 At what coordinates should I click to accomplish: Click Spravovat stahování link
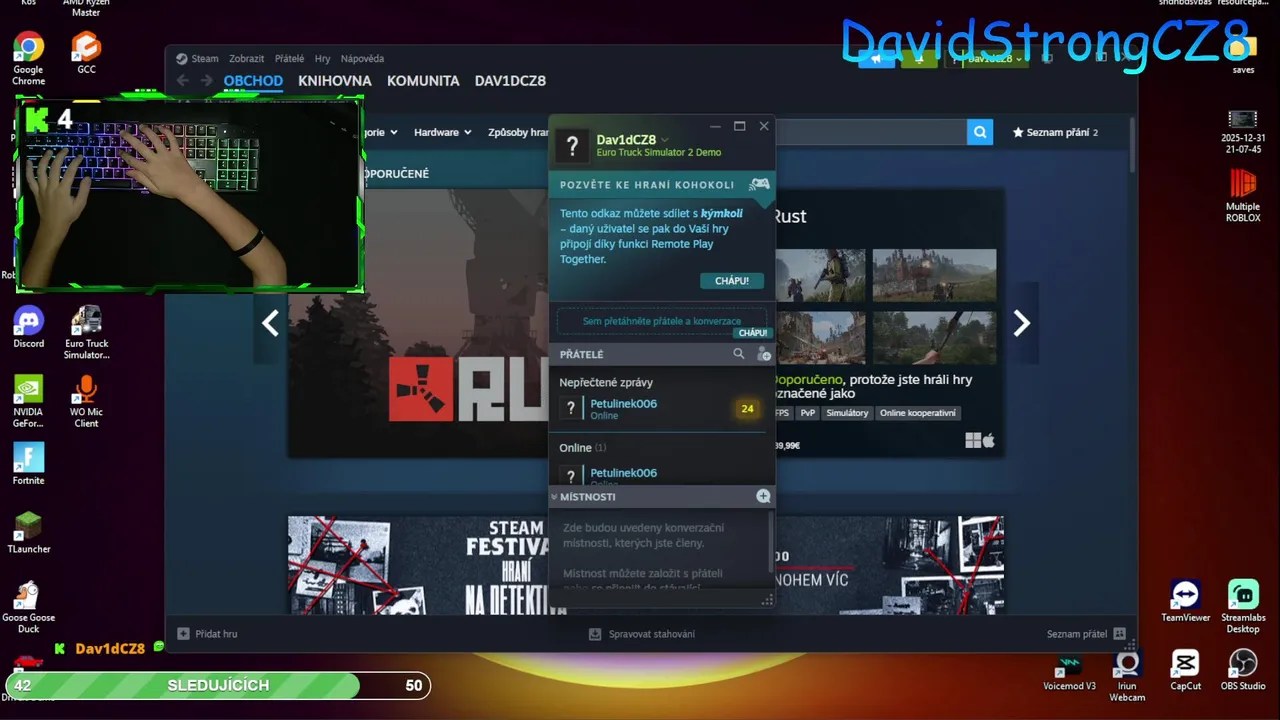(652, 634)
